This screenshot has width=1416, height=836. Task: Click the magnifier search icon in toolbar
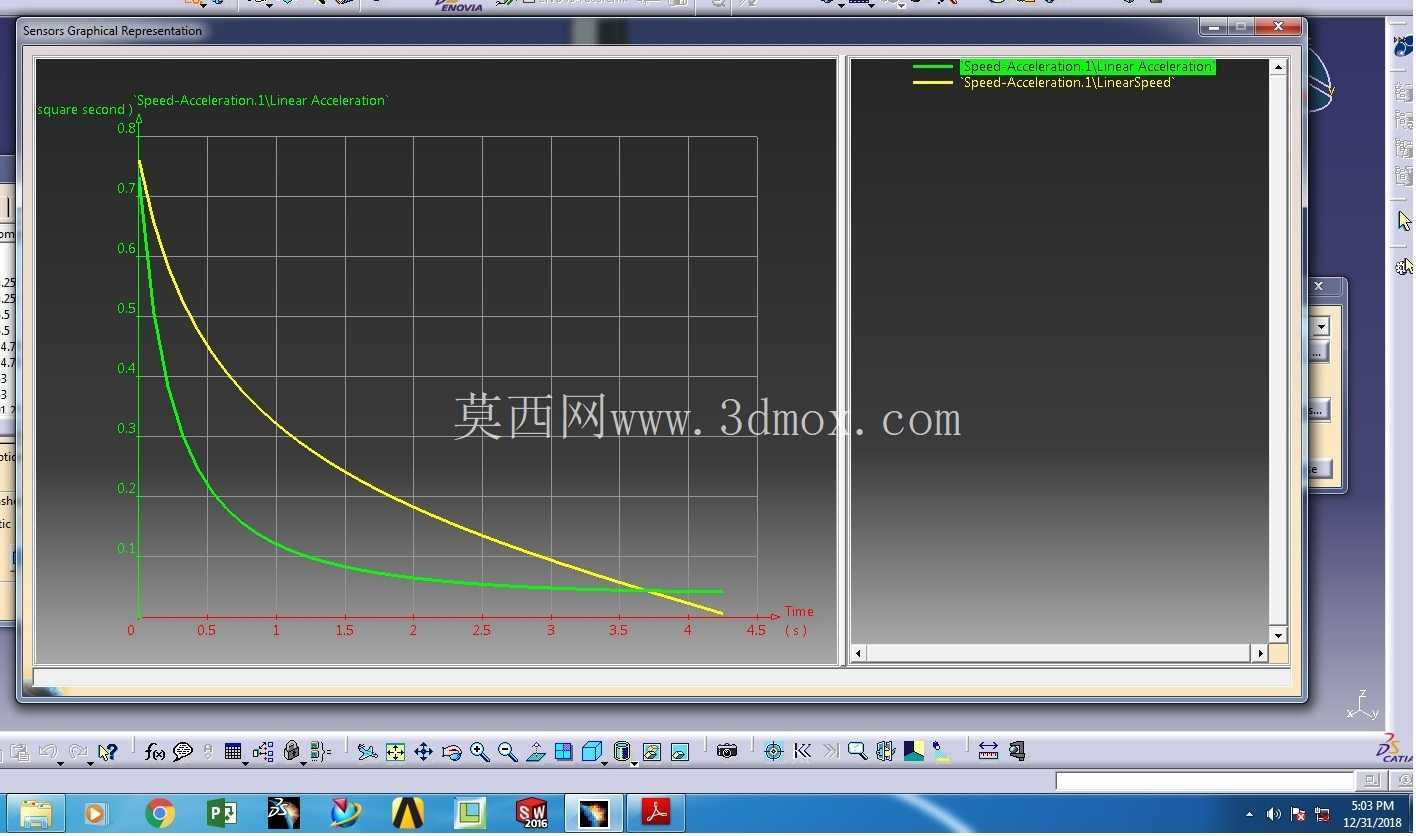tap(857, 751)
